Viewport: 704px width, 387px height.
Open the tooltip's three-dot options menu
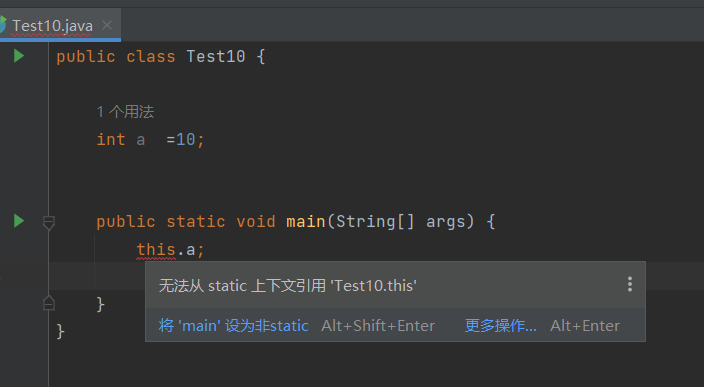[x=630, y=284]
